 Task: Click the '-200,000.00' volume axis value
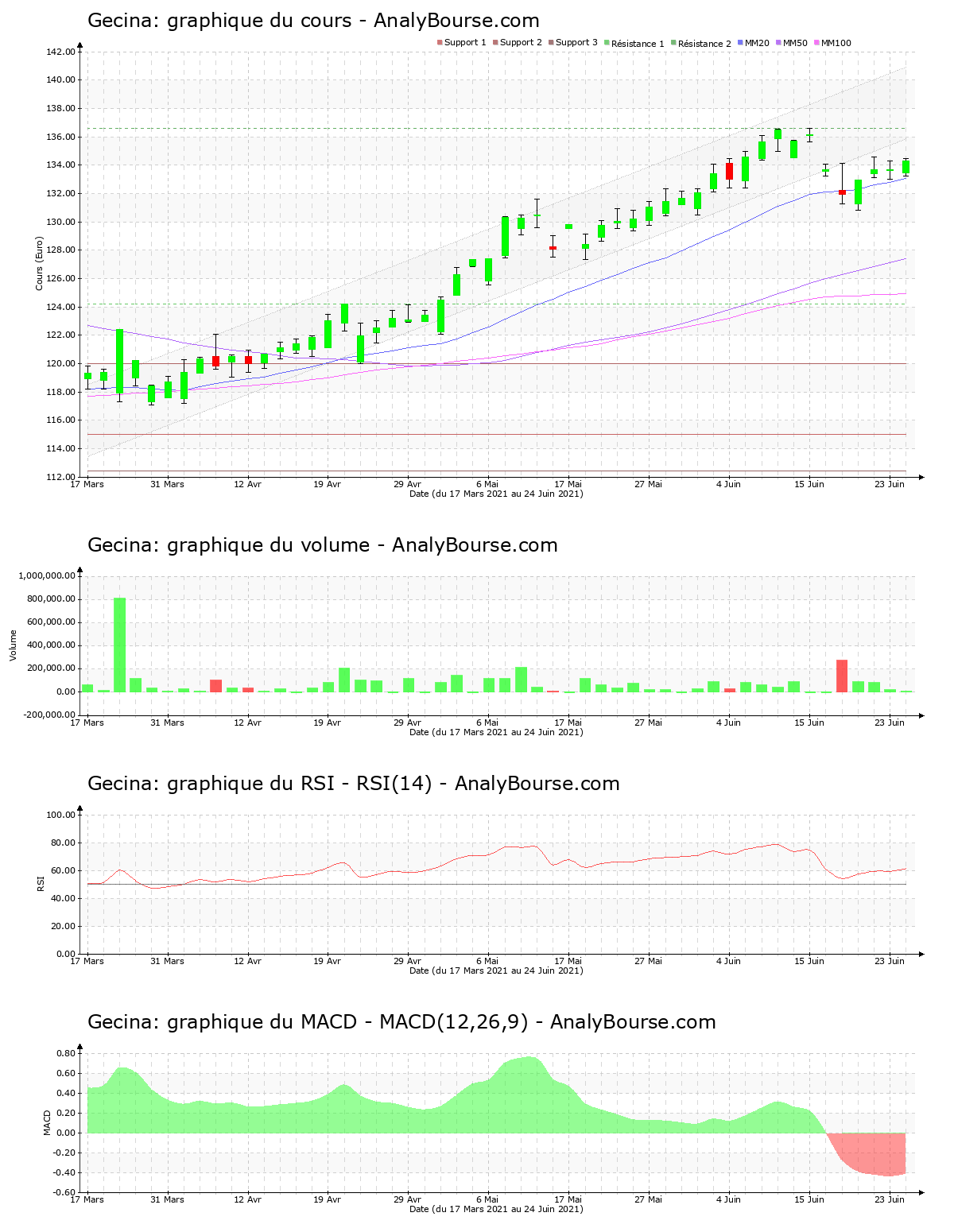(x=49, y=715)
